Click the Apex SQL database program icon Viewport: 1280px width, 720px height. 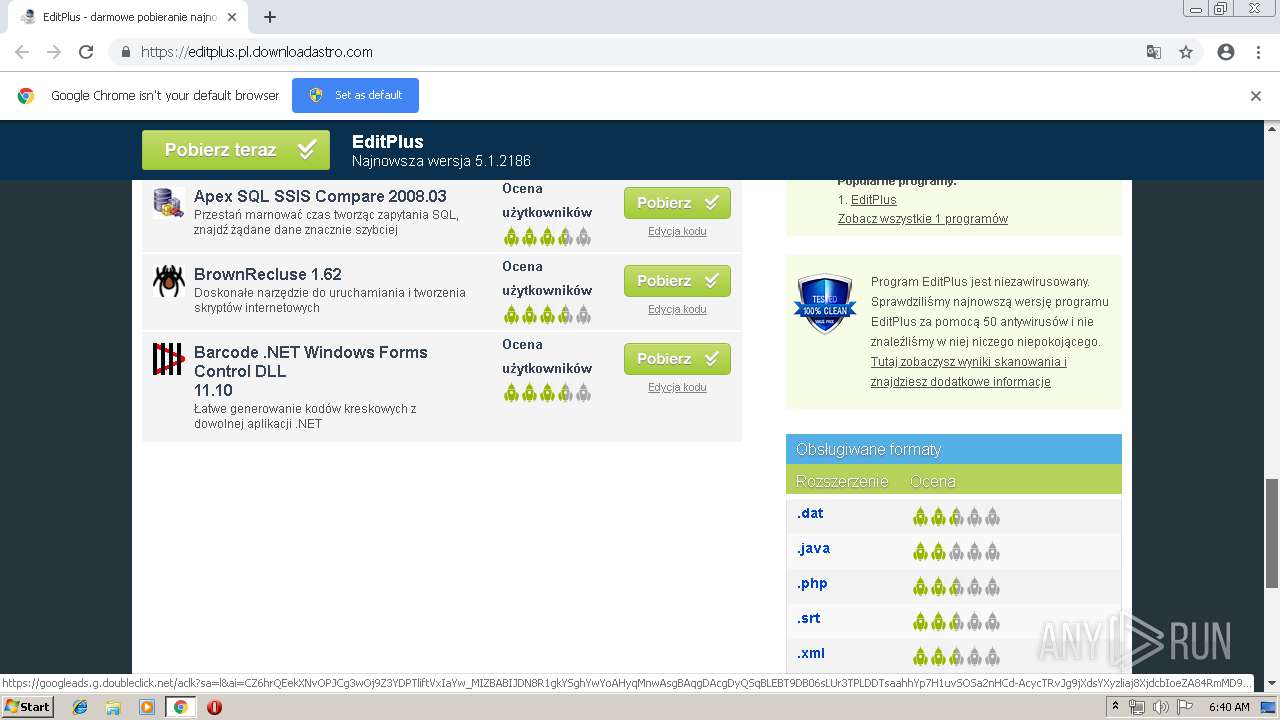[168, 203]
